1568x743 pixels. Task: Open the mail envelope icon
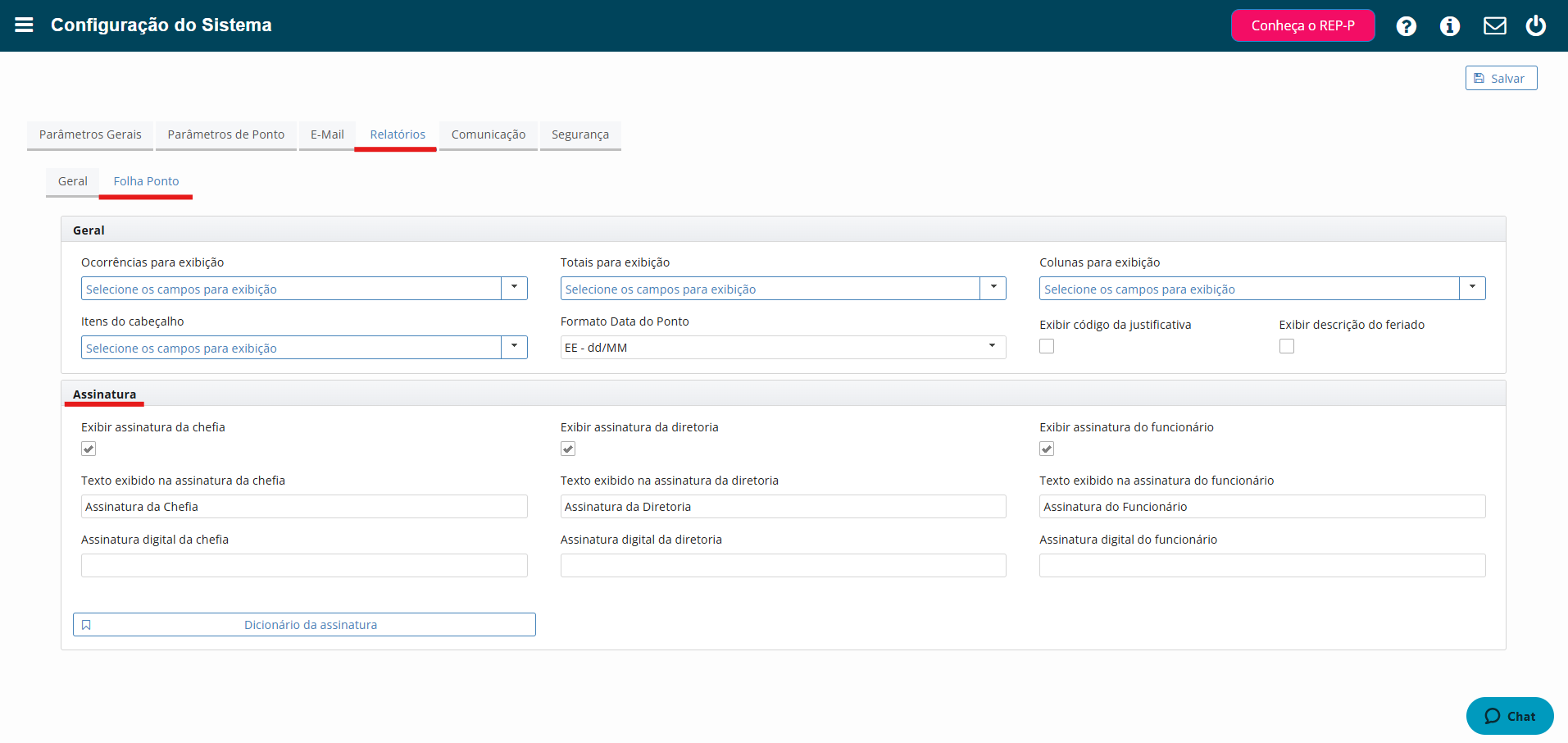[1495, 26]
